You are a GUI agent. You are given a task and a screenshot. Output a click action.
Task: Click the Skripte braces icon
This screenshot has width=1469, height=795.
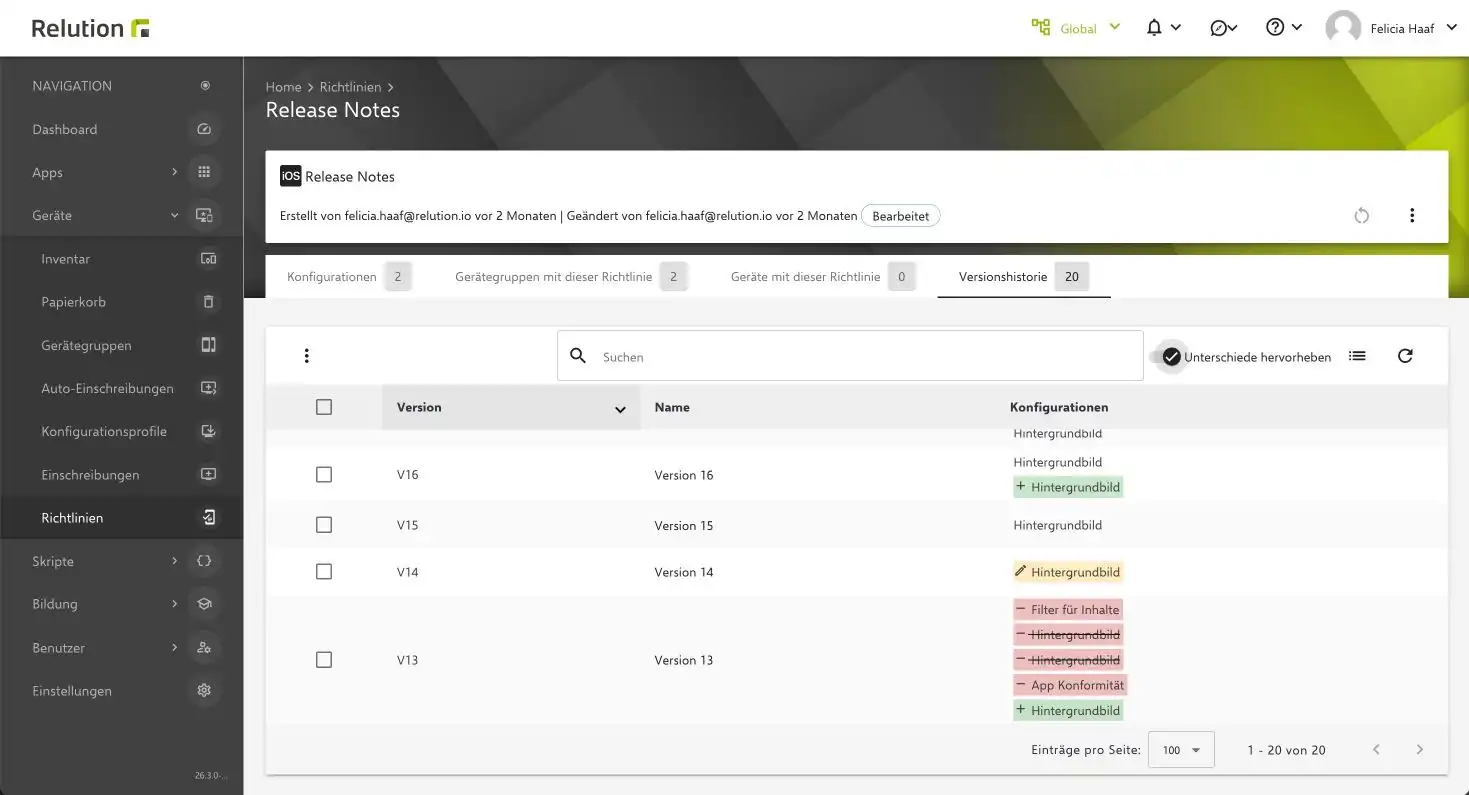click(x=204, y=561)
